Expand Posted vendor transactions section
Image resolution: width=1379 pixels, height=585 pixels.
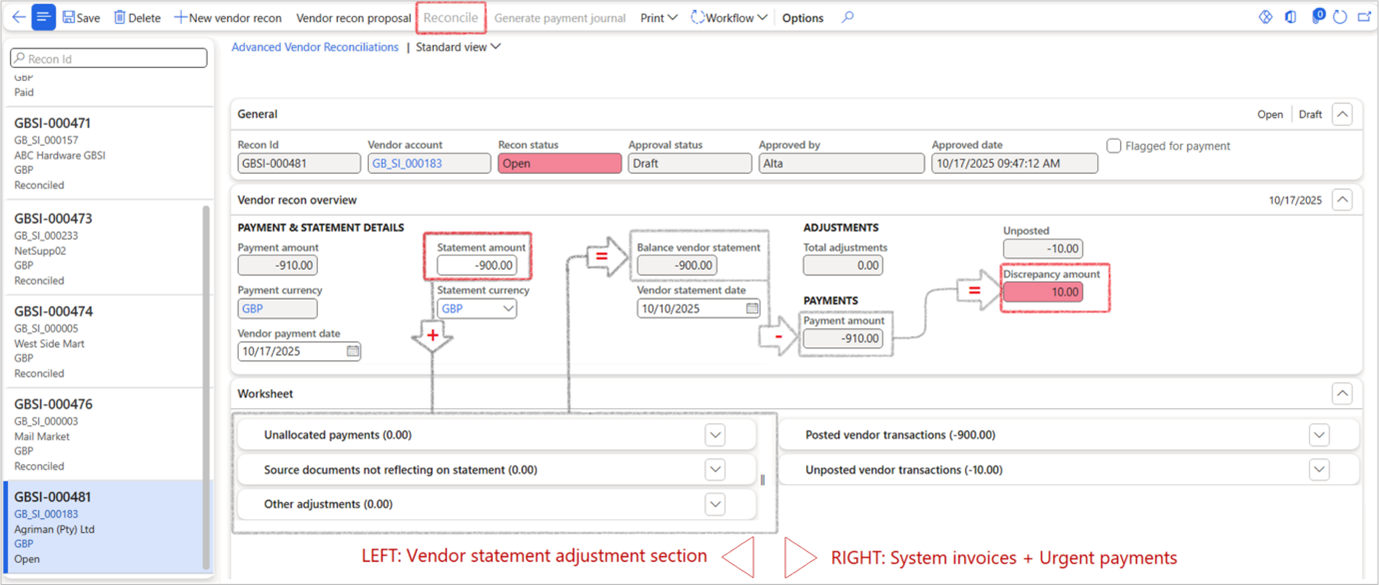(1319, 435)
